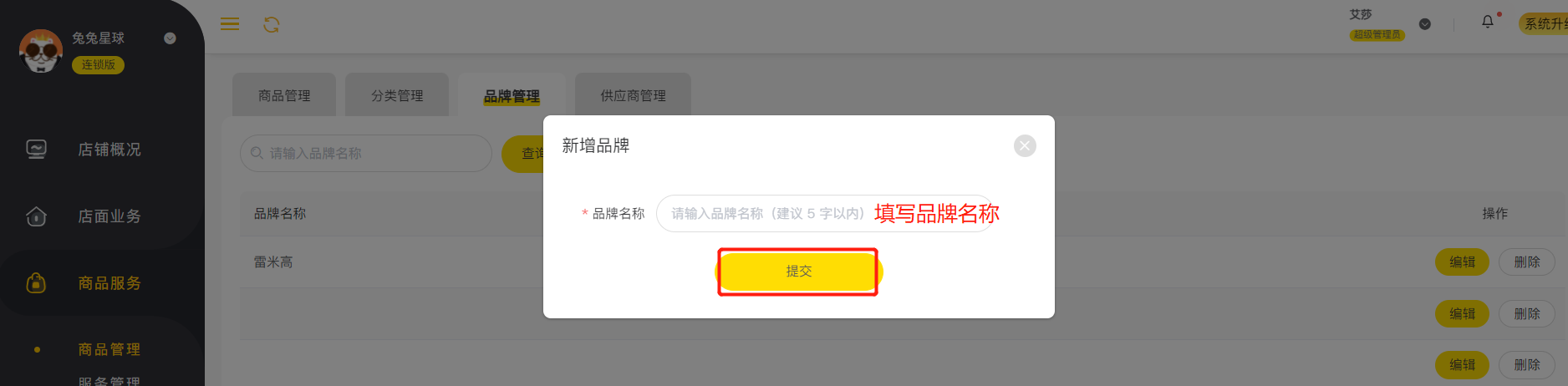Click the 店面业务 house icon
This screenshot has width=1568, height=386.
pos(37,216)
